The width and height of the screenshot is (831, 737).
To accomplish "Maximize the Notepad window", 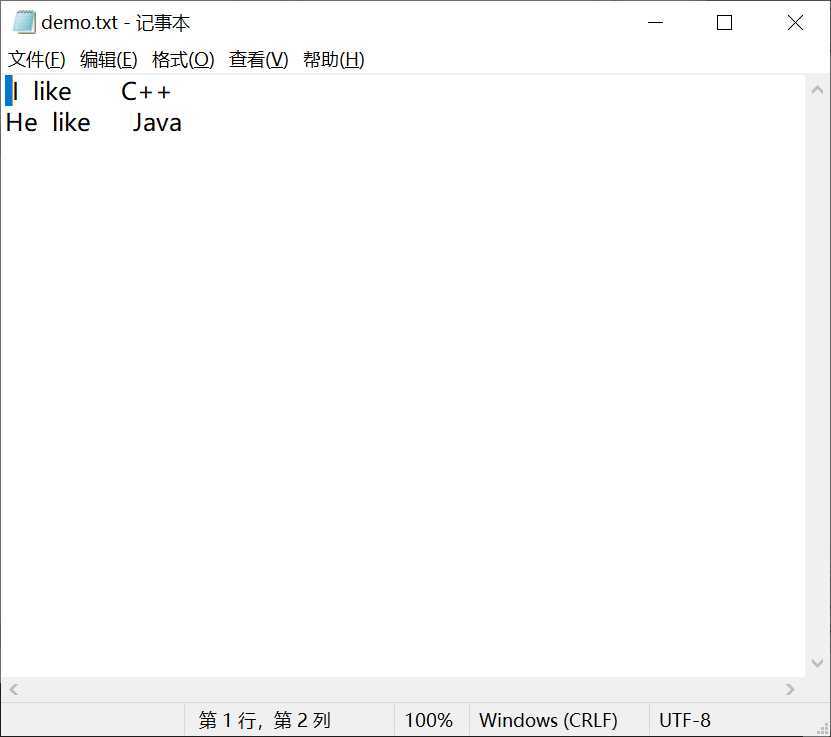I will [x=724, y=23].
